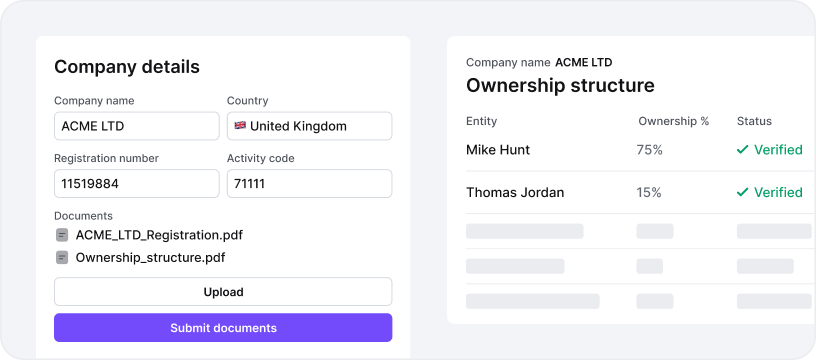
Task: Click the Verified checkmark for Thomas Jordan
Action: (742, 192)
